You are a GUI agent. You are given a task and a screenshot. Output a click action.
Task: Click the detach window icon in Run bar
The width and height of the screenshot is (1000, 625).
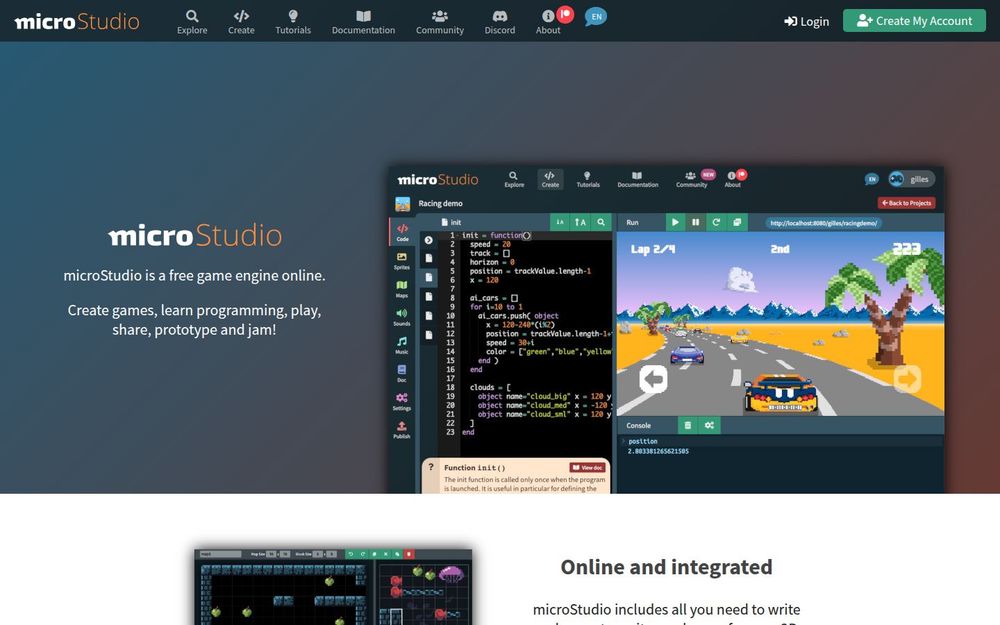pyautogui.click(x=737, y=222)
